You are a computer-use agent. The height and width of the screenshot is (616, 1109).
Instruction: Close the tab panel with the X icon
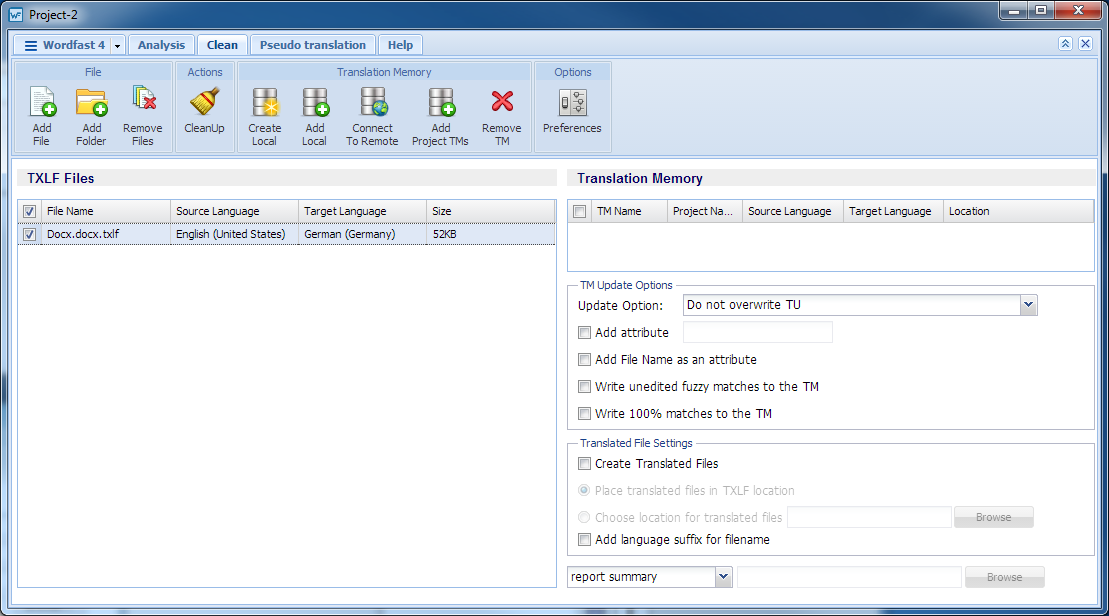pos(1086,44)
